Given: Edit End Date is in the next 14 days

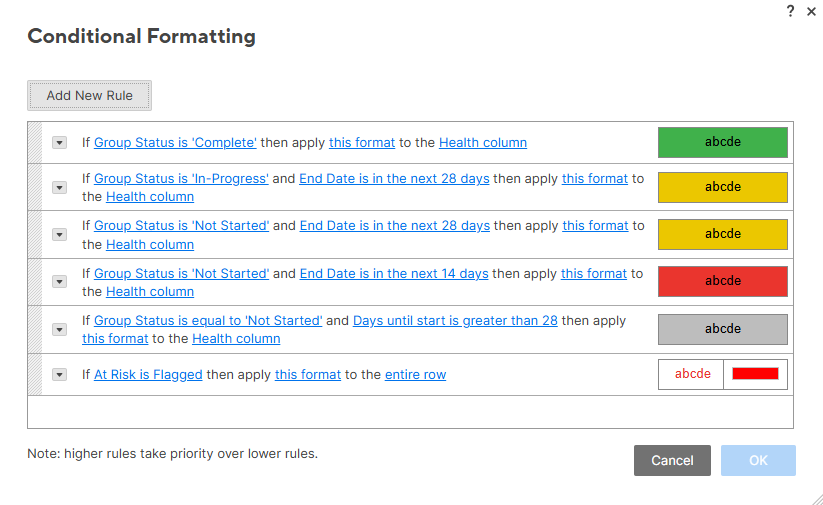Looking at the screenshot, I should pyautogui.click(x=394, y=273).
